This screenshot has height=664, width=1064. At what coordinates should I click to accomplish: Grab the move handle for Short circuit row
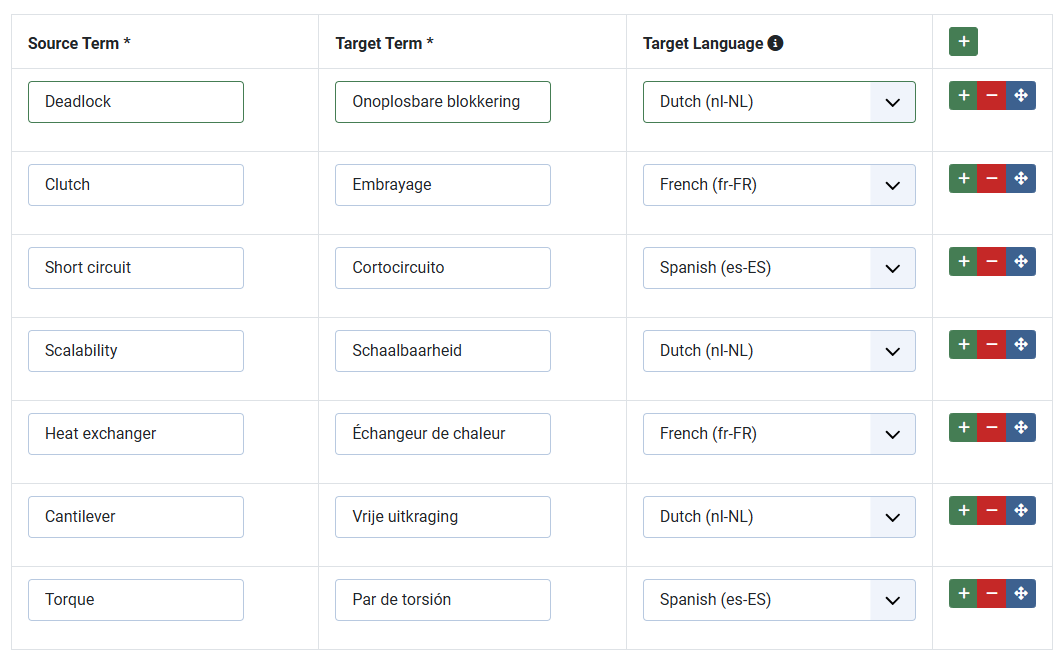1021,262
